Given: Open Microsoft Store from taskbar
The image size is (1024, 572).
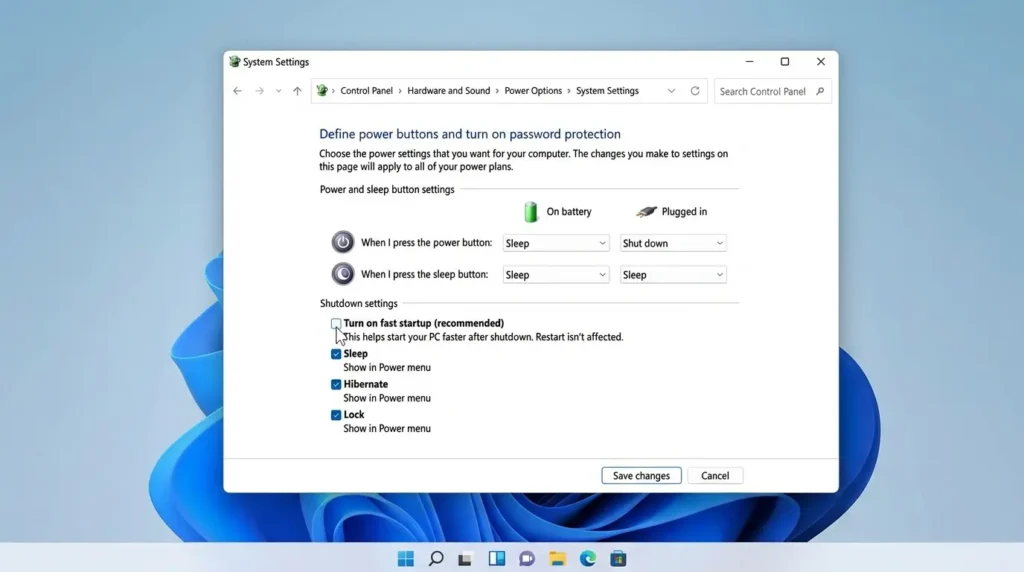Looking at the screenshot, I should [618, 559].
